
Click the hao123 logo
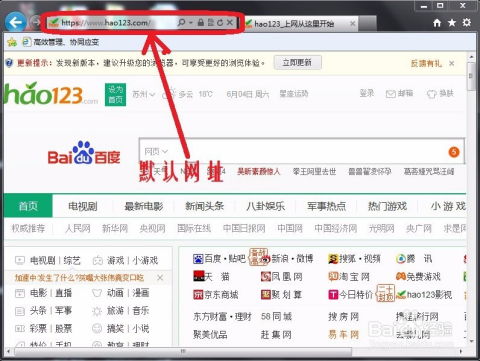[50, 94]
